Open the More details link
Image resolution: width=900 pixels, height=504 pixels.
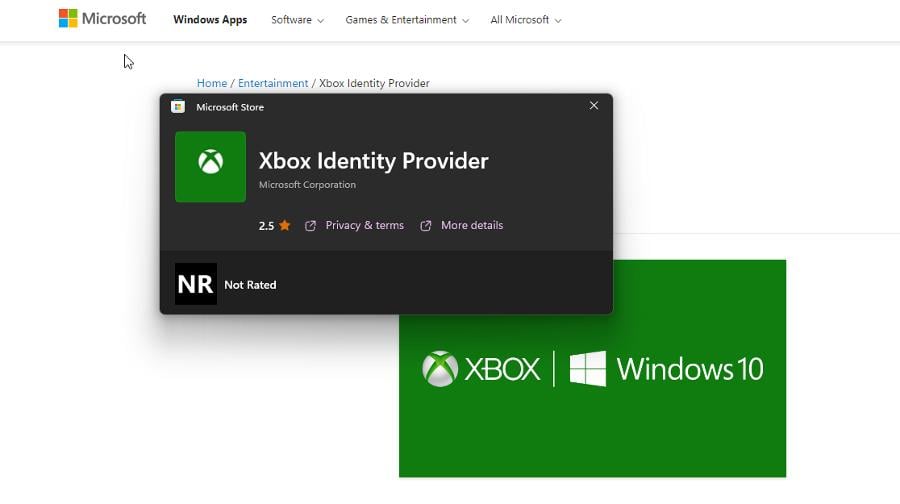[x=472, y=226]
